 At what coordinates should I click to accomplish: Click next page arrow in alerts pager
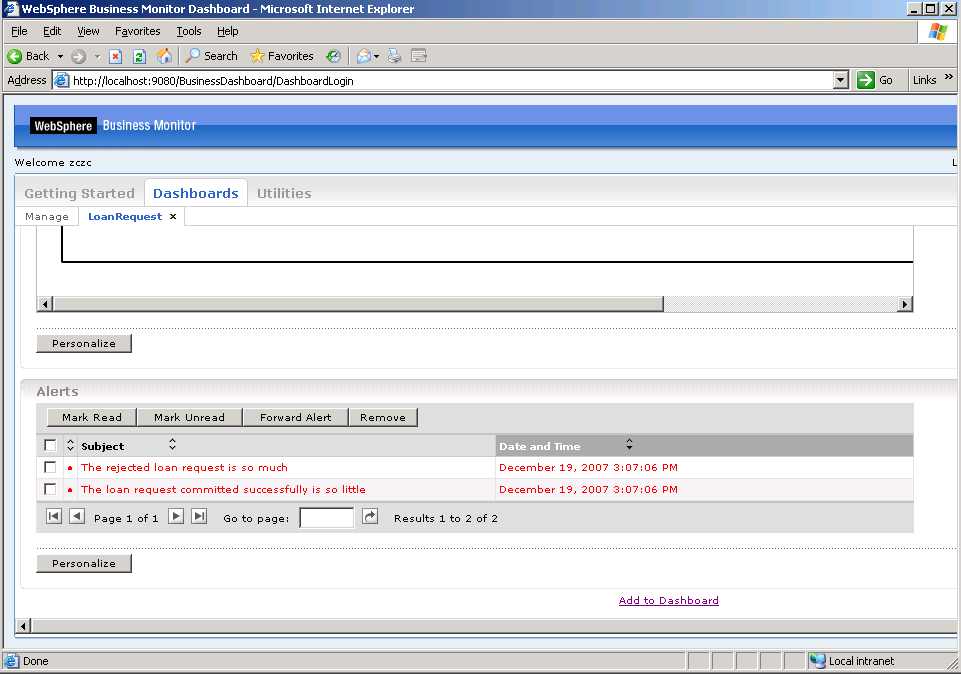tap(176, 517)
